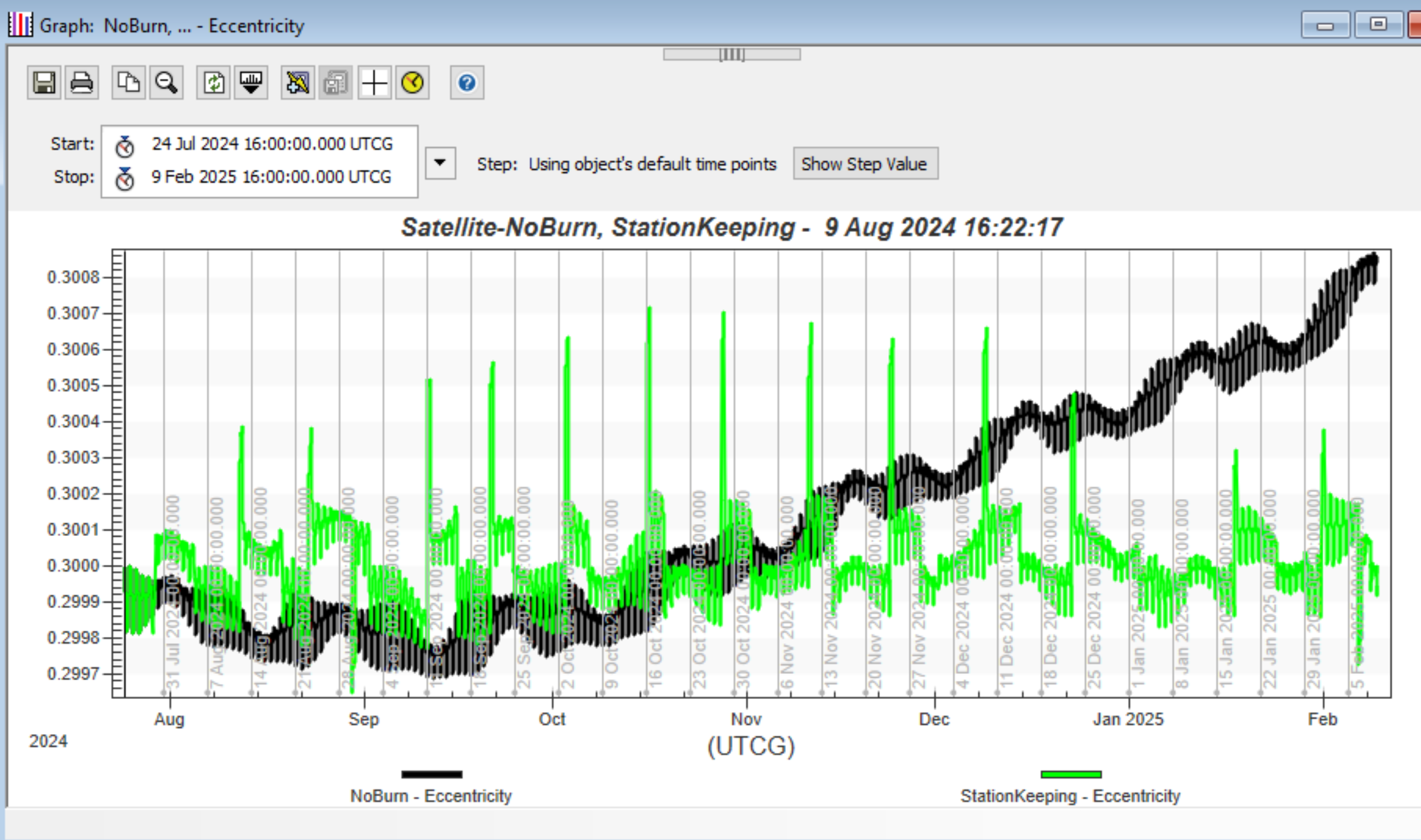The width and height of the screenshot is (1421, 840).
Task: Click the graph window title icon
Action: coord(20,25)
